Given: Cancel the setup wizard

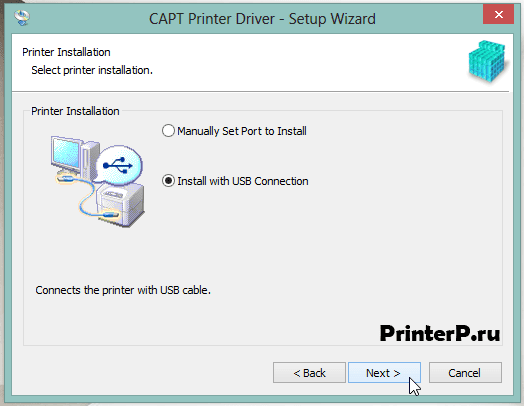Looking at the screenshot, I should coord(465,373).
